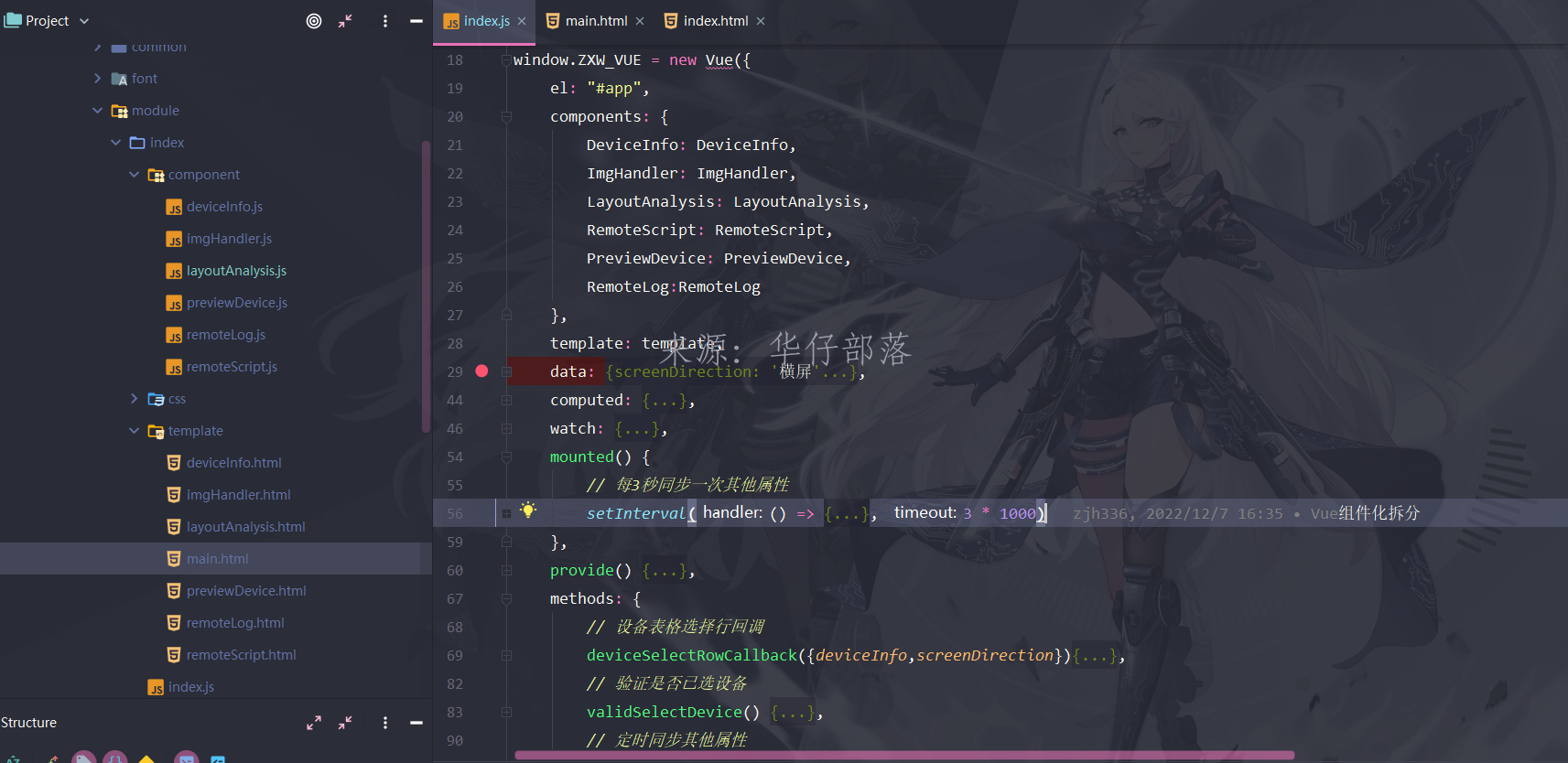Select remoteLog.html in the tree
Viewport: 1568px width, 763px height.
(x=235, y=623)
